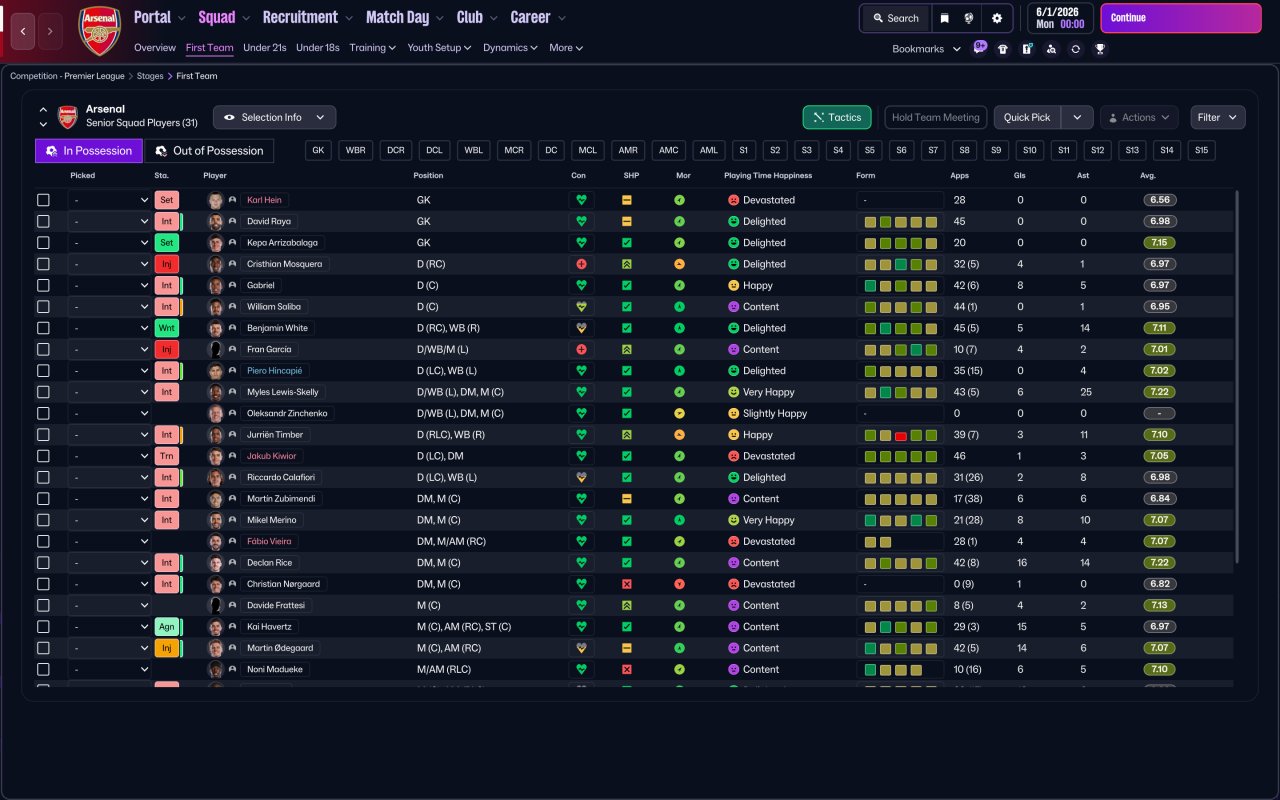Select the GK position button
The height and width of the screenshot is (800, 1280).
pos(319,150)
